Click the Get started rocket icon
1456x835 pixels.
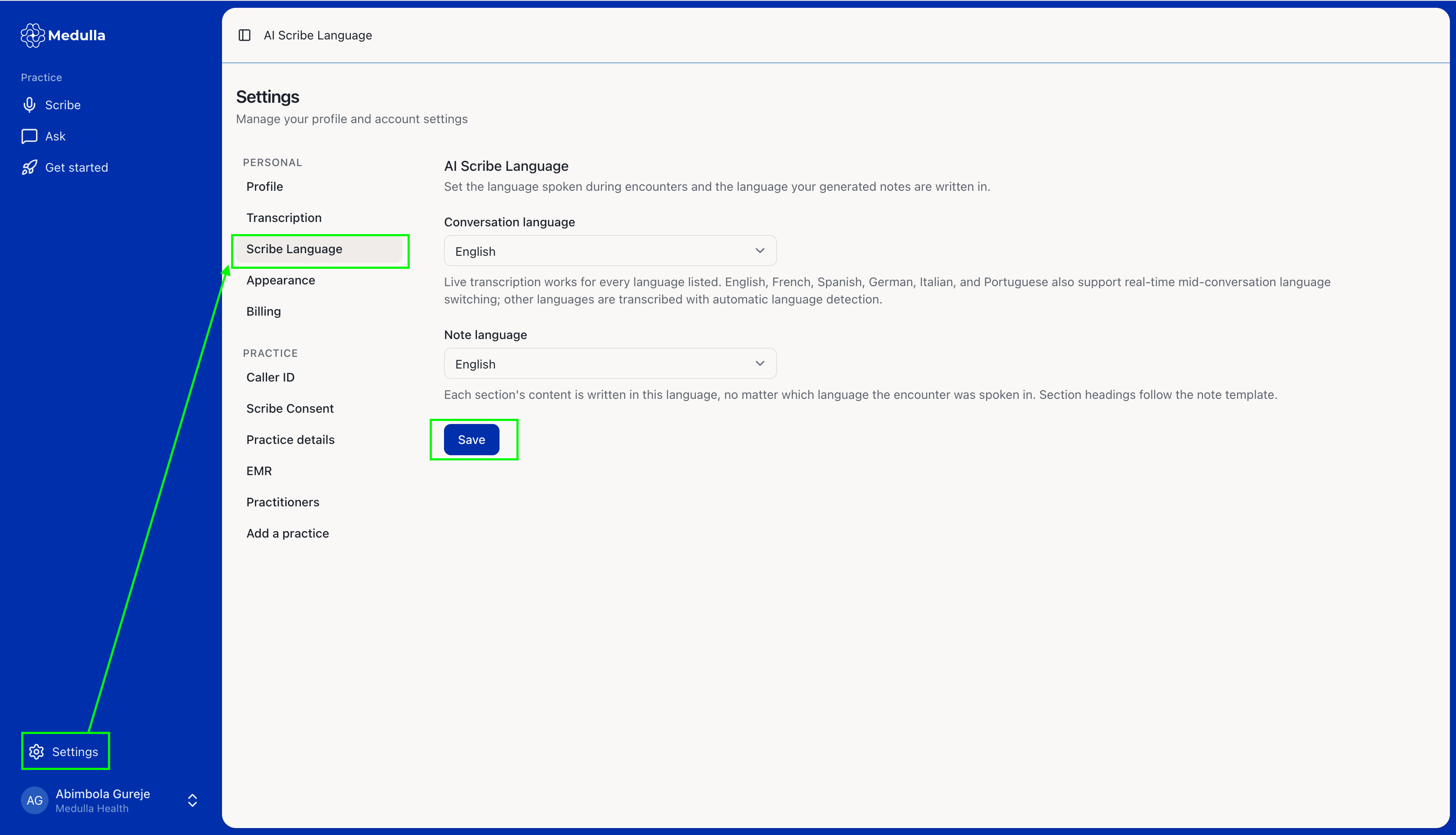[x=29, y=167]
